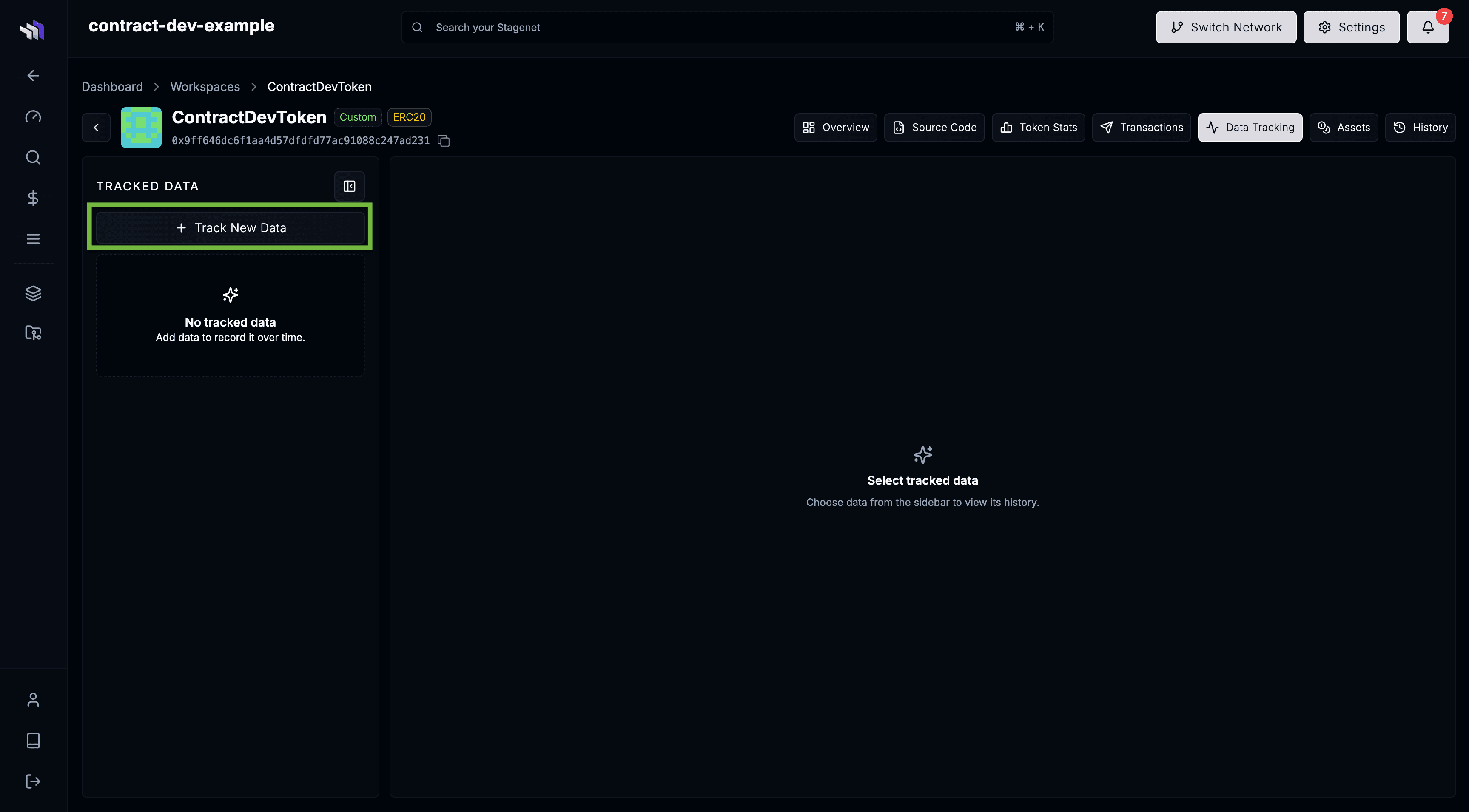Select the contract keys folder icon

pos(32,333)
